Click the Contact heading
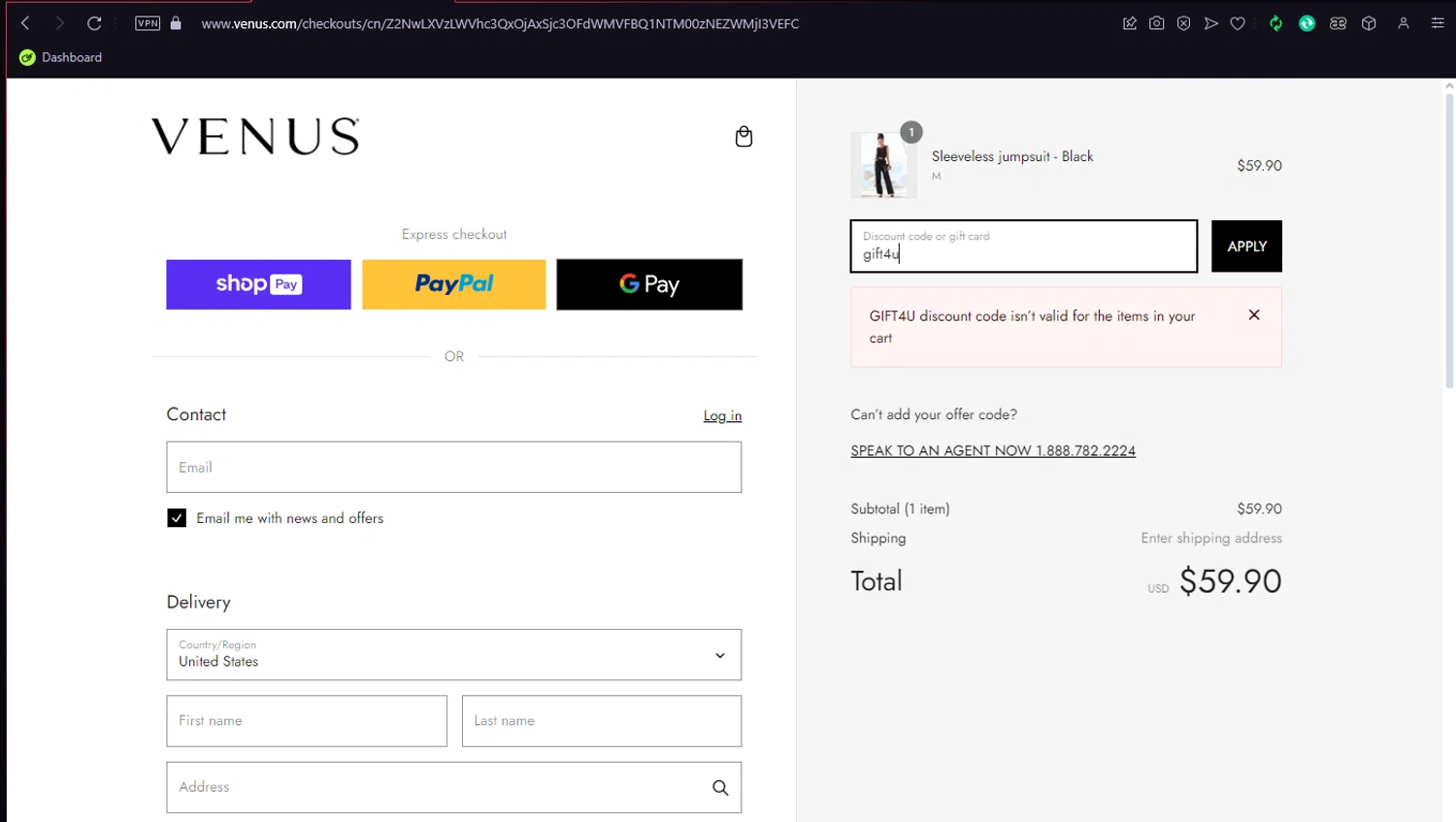Screen dimensions: 1456x822 pos(196,414)
